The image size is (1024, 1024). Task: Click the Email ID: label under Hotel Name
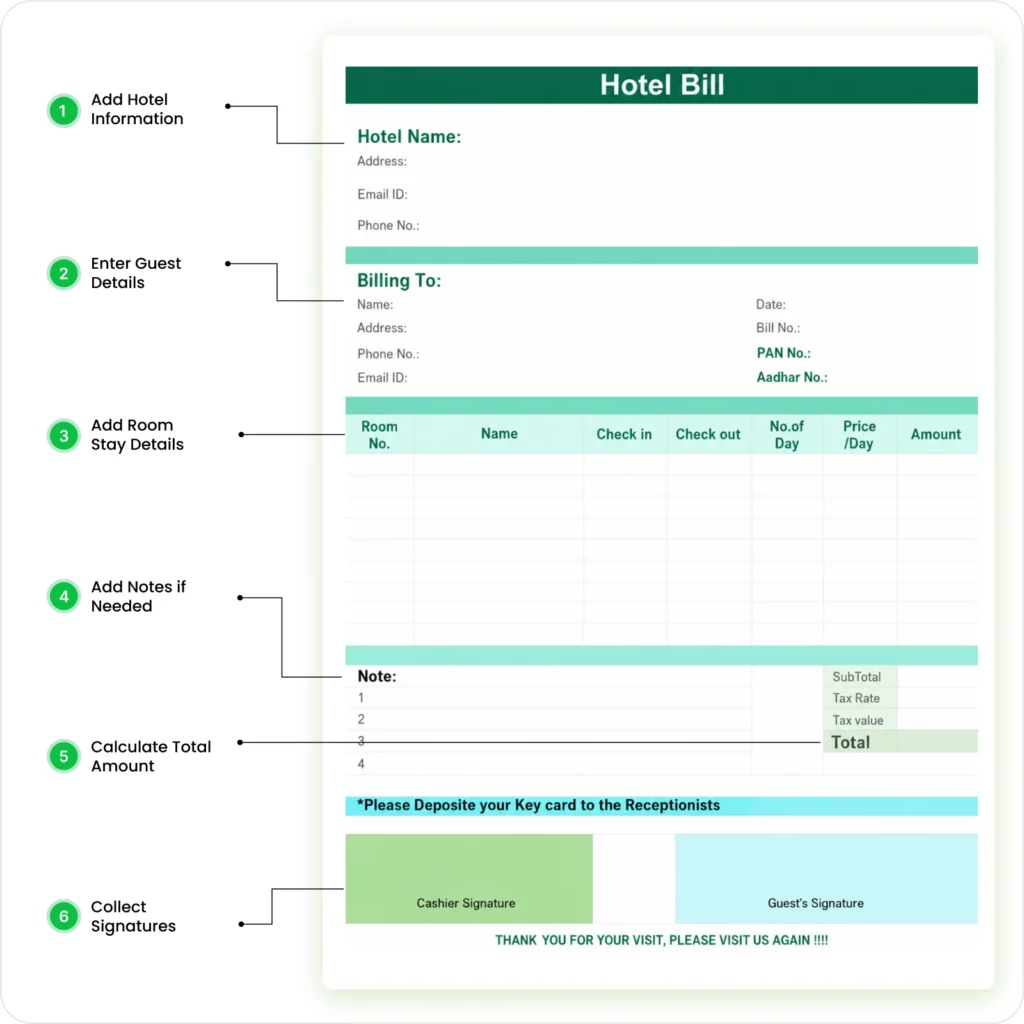(382, 195)
